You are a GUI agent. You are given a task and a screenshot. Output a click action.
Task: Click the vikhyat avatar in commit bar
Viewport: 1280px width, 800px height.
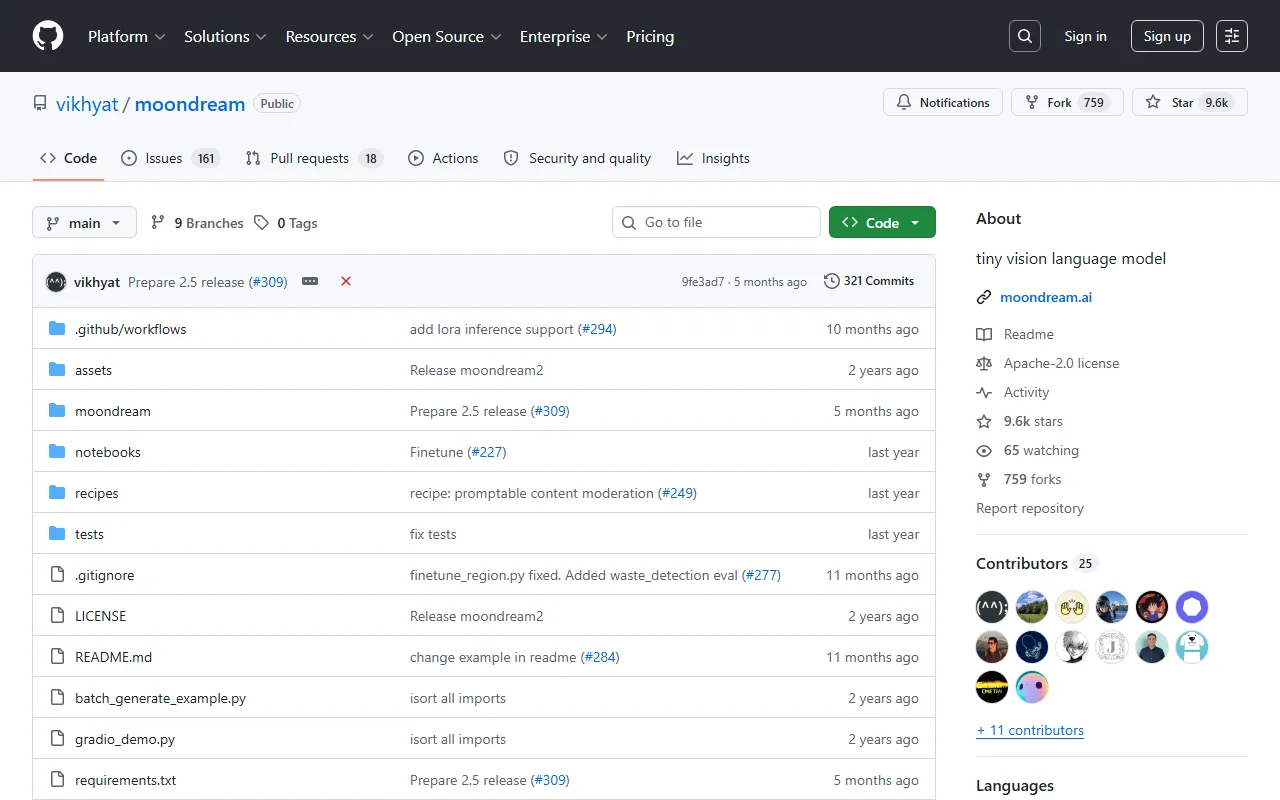(56, 282)
